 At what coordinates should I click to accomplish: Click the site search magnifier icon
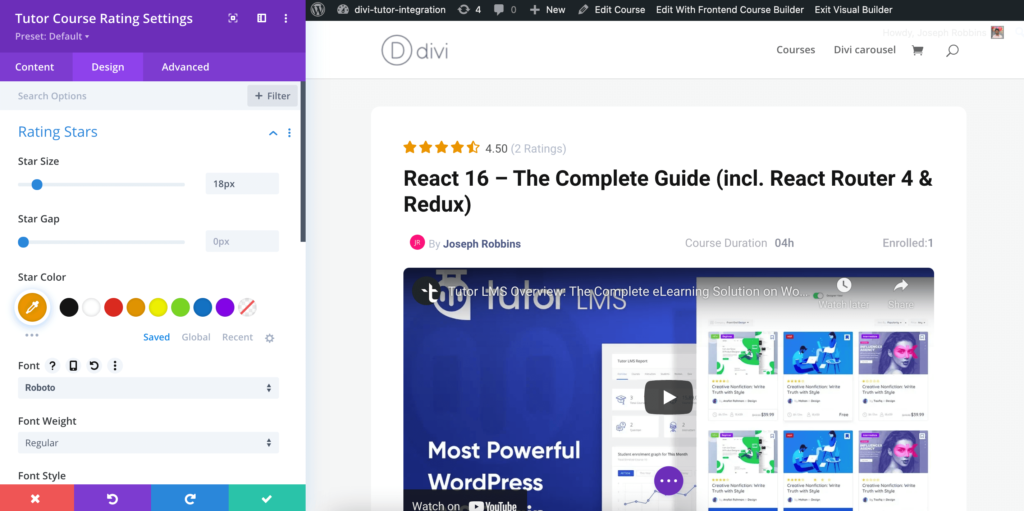[952, 50]
